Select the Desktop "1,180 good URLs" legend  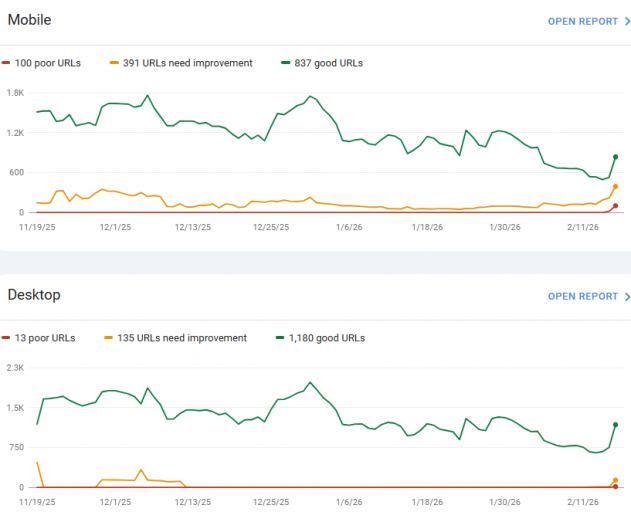(x=327, y=338)
